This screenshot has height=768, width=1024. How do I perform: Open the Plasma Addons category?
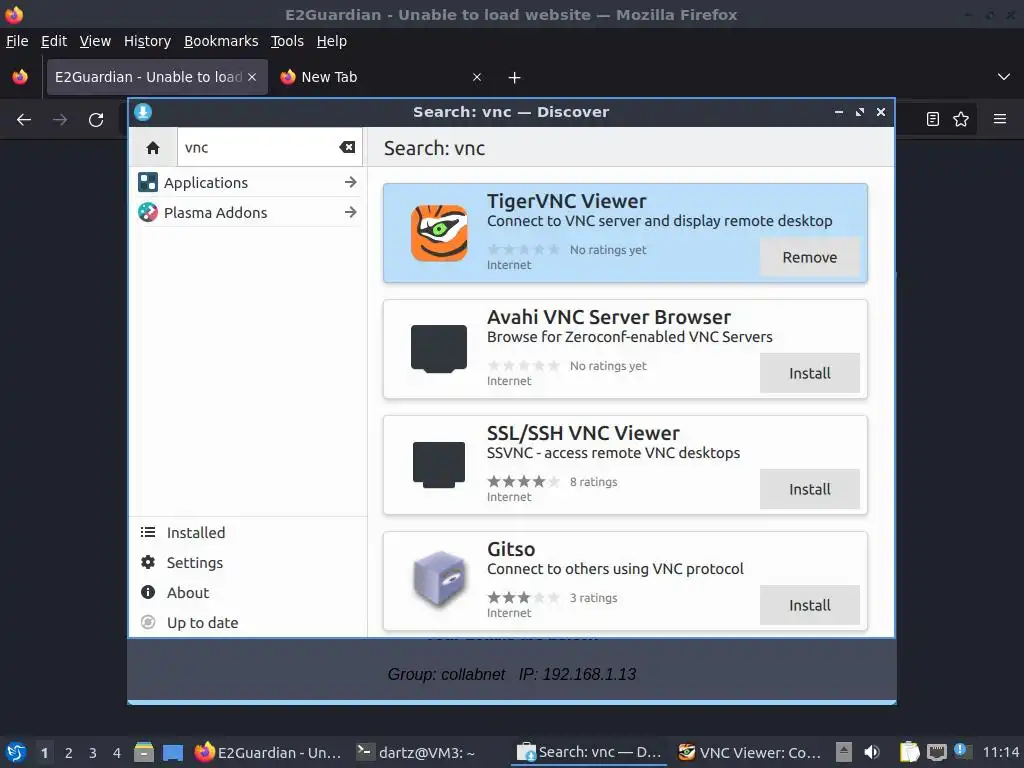point(248,212)
